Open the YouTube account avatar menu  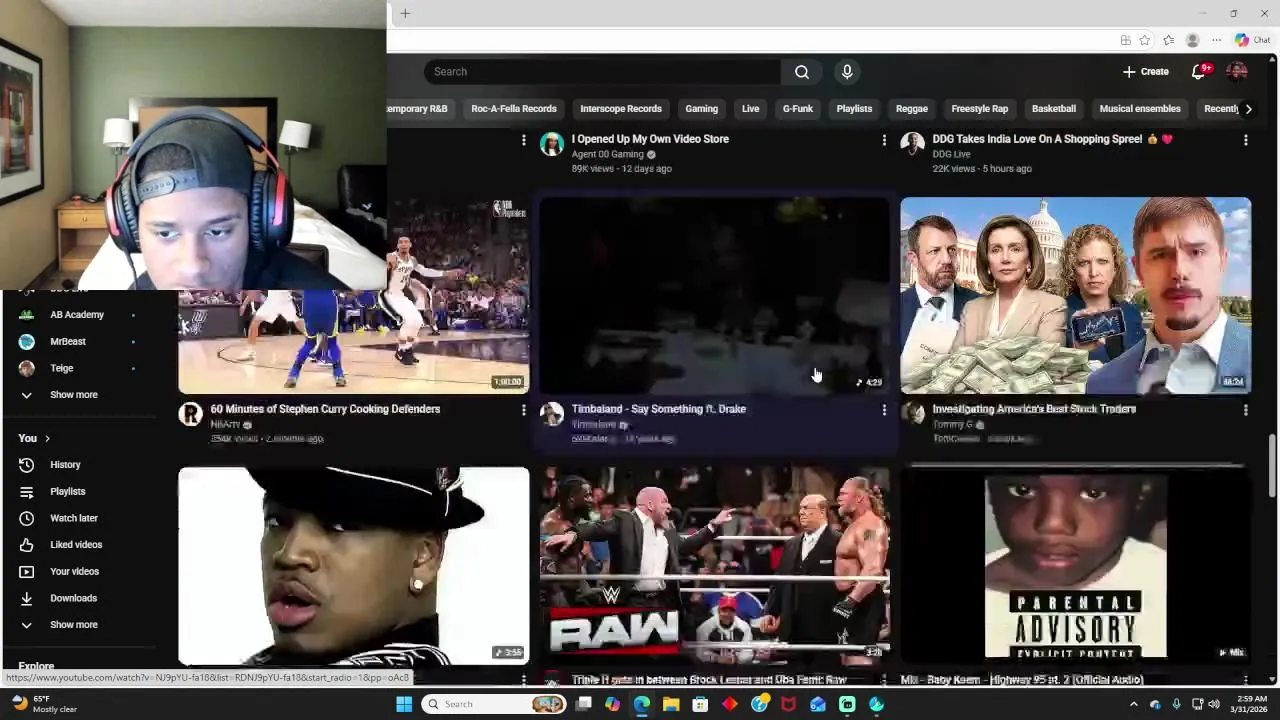(x=1237, y=72)
